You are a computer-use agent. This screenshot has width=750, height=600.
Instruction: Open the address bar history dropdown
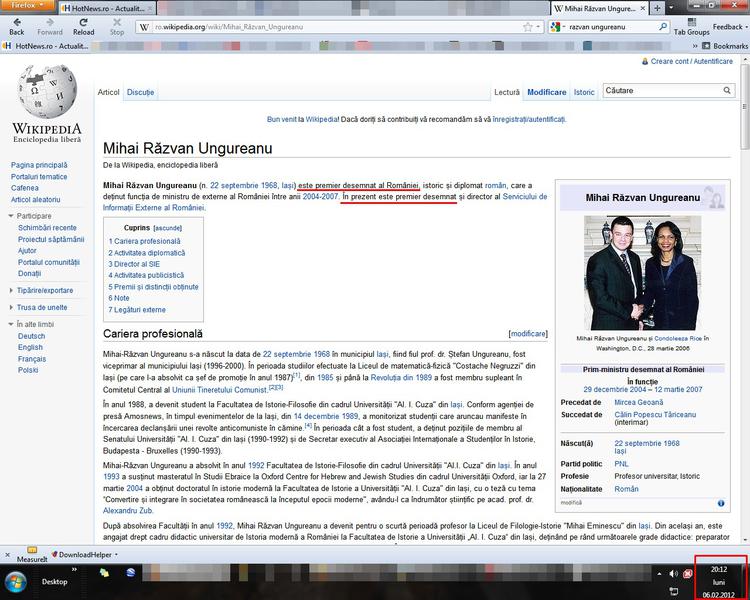tap(539, 27)
